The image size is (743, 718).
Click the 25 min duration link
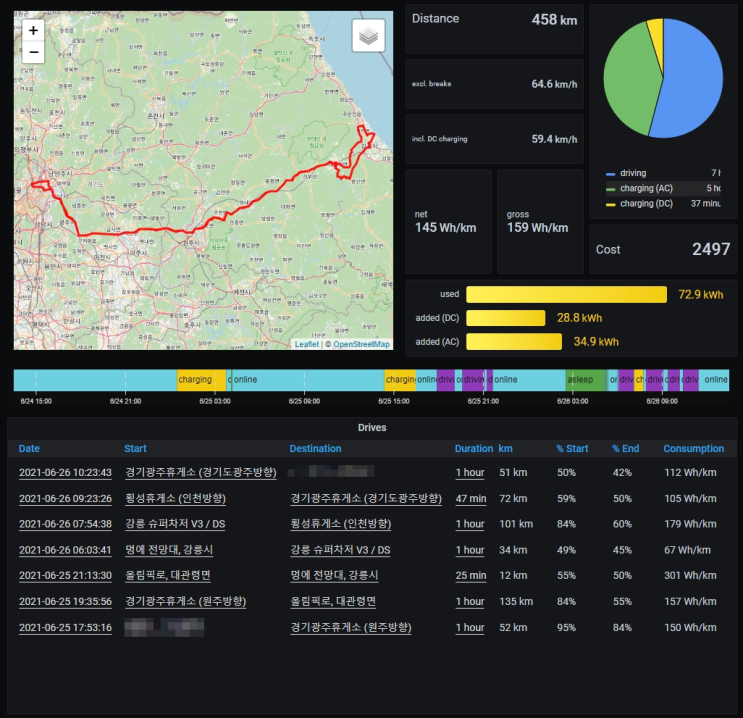coord(471,576)
